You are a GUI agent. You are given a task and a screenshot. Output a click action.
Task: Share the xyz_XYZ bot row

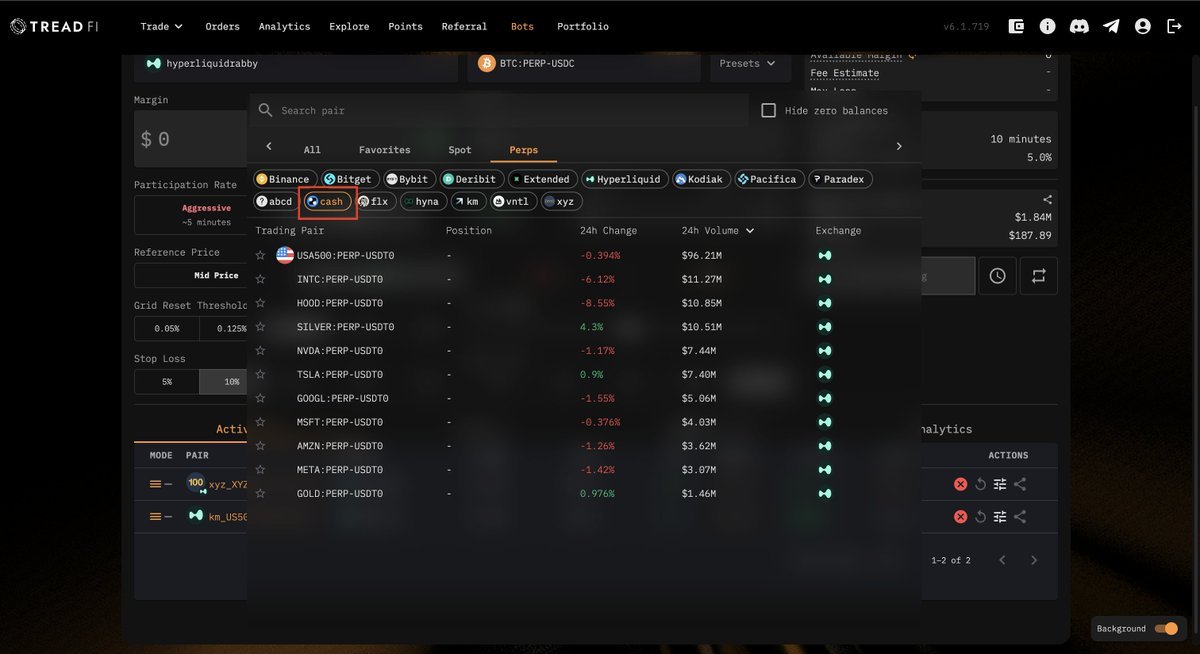1020,484
